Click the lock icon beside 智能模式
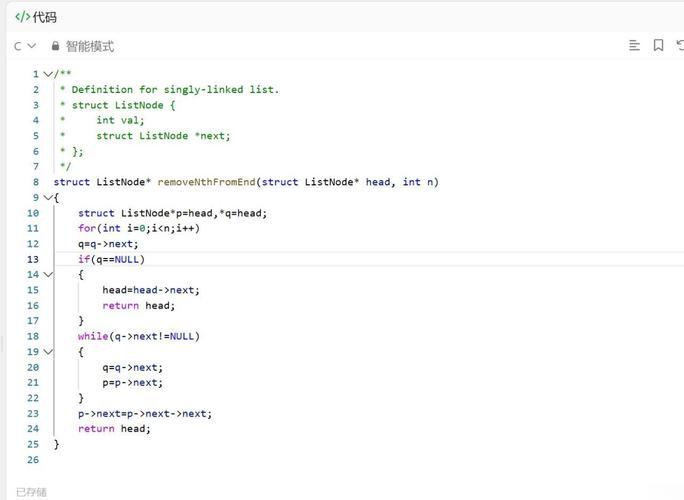This screenshot has height=500, width=684. 55,46
